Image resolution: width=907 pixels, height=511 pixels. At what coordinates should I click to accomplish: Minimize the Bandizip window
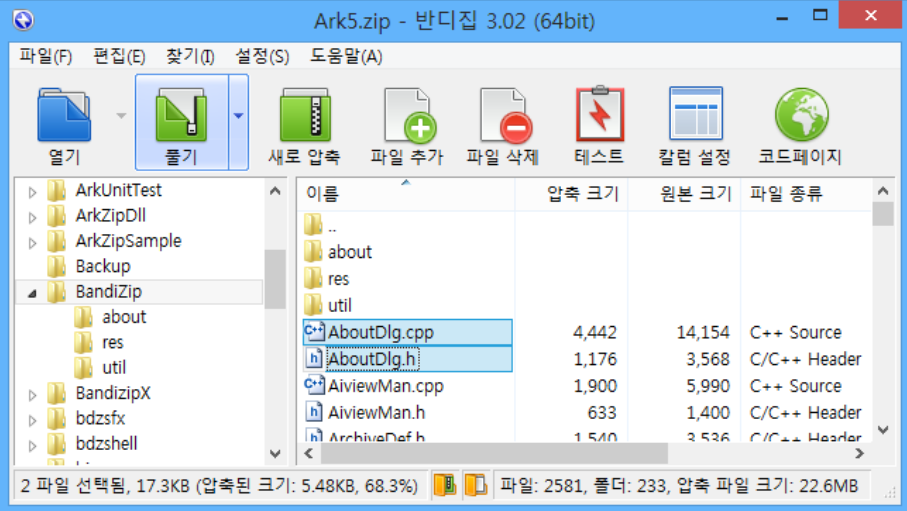[782, 17]
